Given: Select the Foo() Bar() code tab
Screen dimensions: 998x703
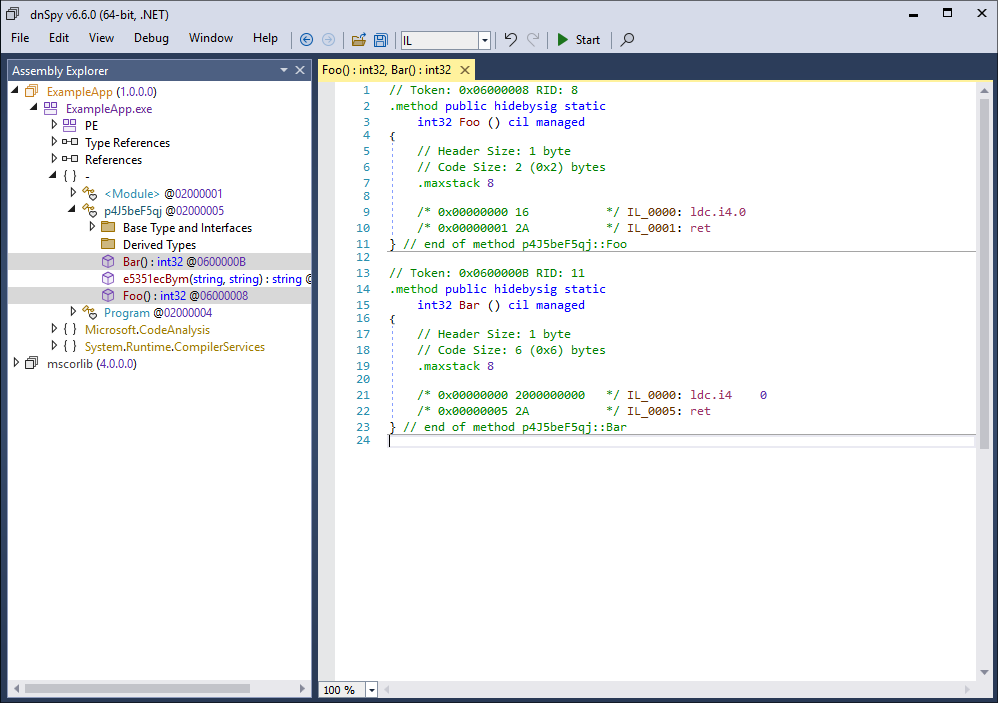Looking at the screenshot, I should click(x=386, y=70).
